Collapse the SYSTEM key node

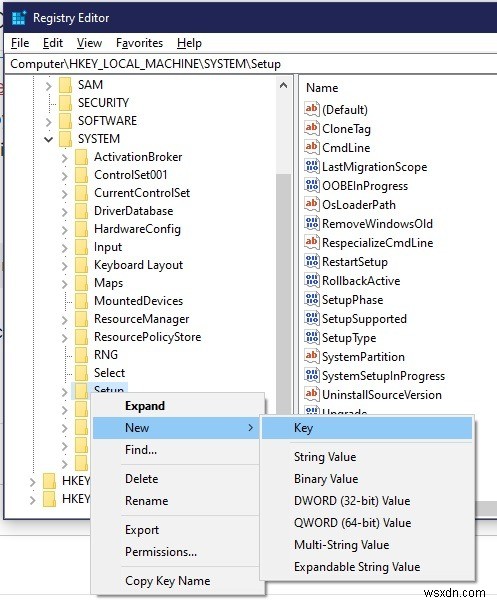click(48, 139)
